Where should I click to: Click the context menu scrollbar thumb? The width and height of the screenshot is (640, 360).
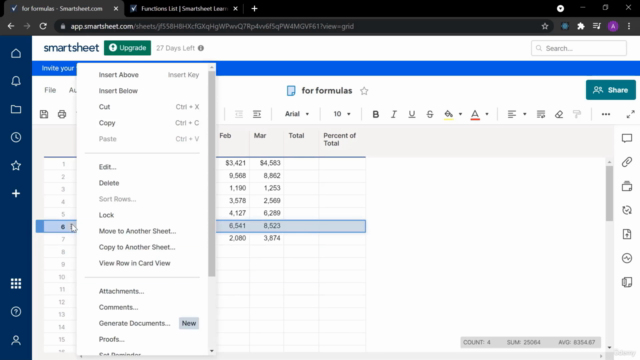point(211,173)
